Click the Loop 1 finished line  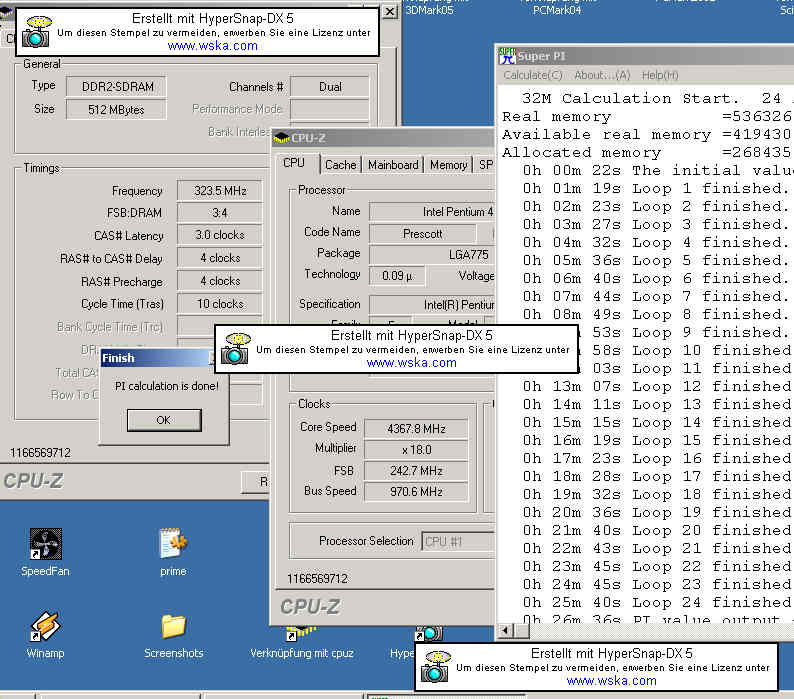(x=657, y=188)
